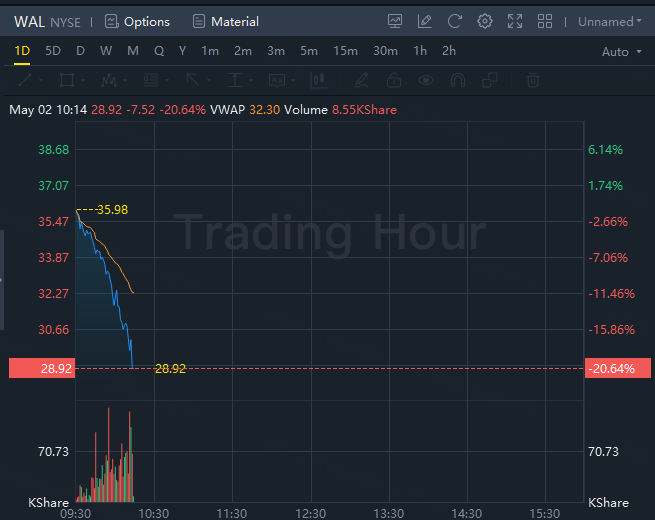Click the red -20.64% change label

pos(618,368)
